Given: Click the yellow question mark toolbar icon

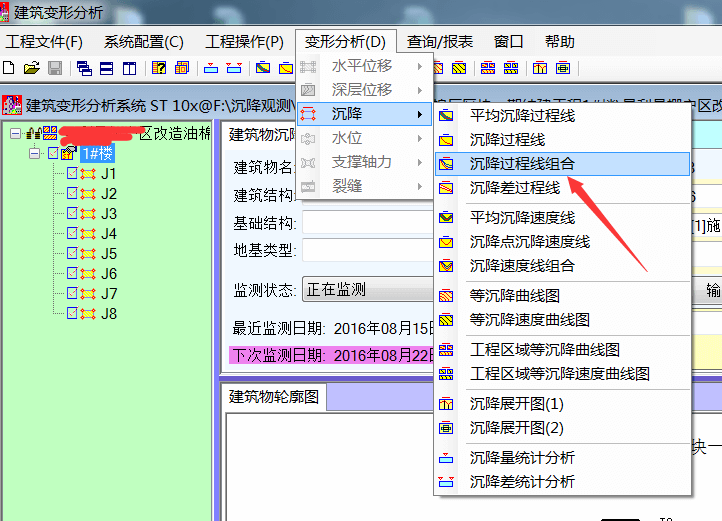Looking at the screenshot, I should click(x=159, y=68).
